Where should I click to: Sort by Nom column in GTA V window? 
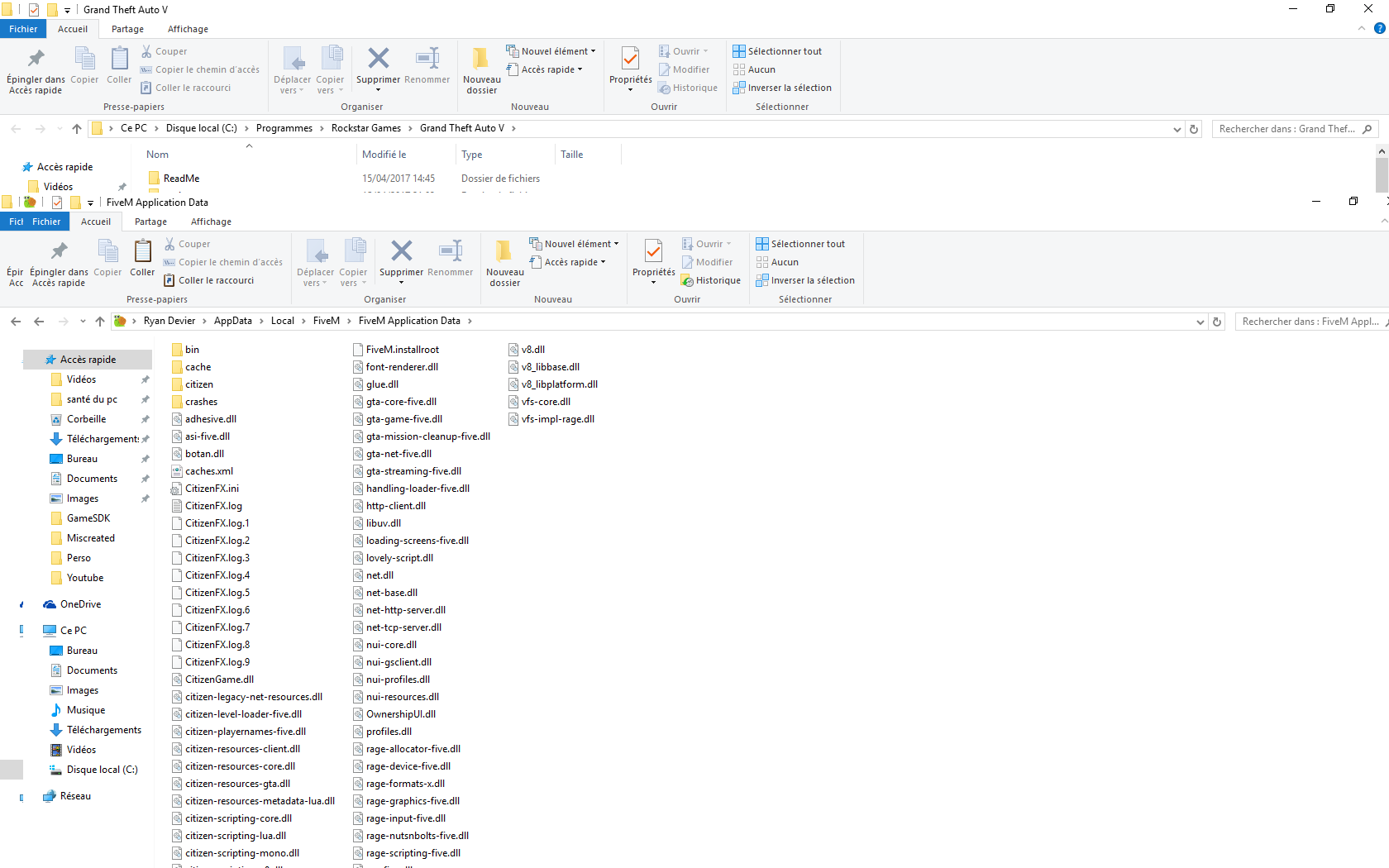click(x=157, y=155)
